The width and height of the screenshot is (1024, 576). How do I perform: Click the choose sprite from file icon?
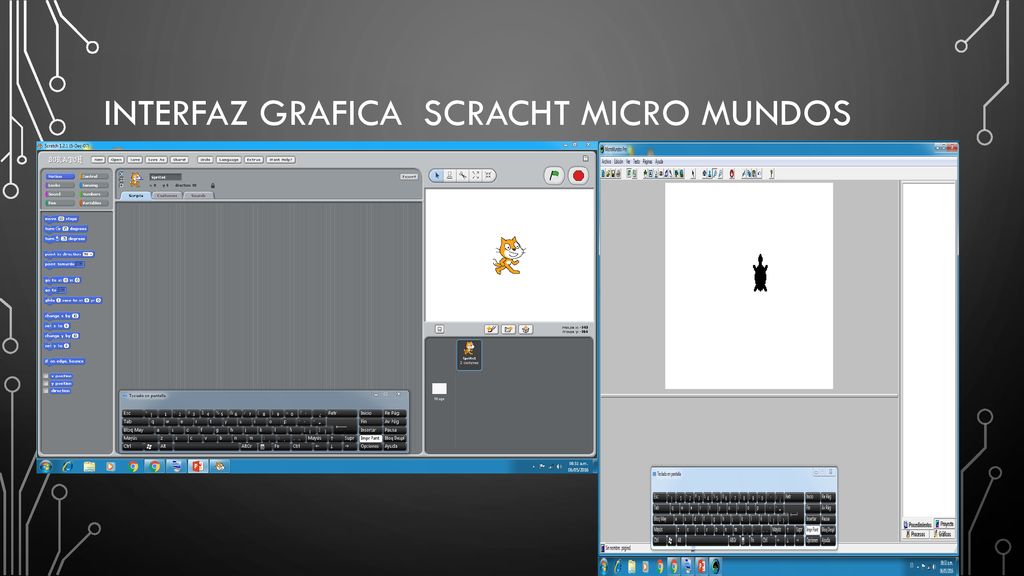508,329
